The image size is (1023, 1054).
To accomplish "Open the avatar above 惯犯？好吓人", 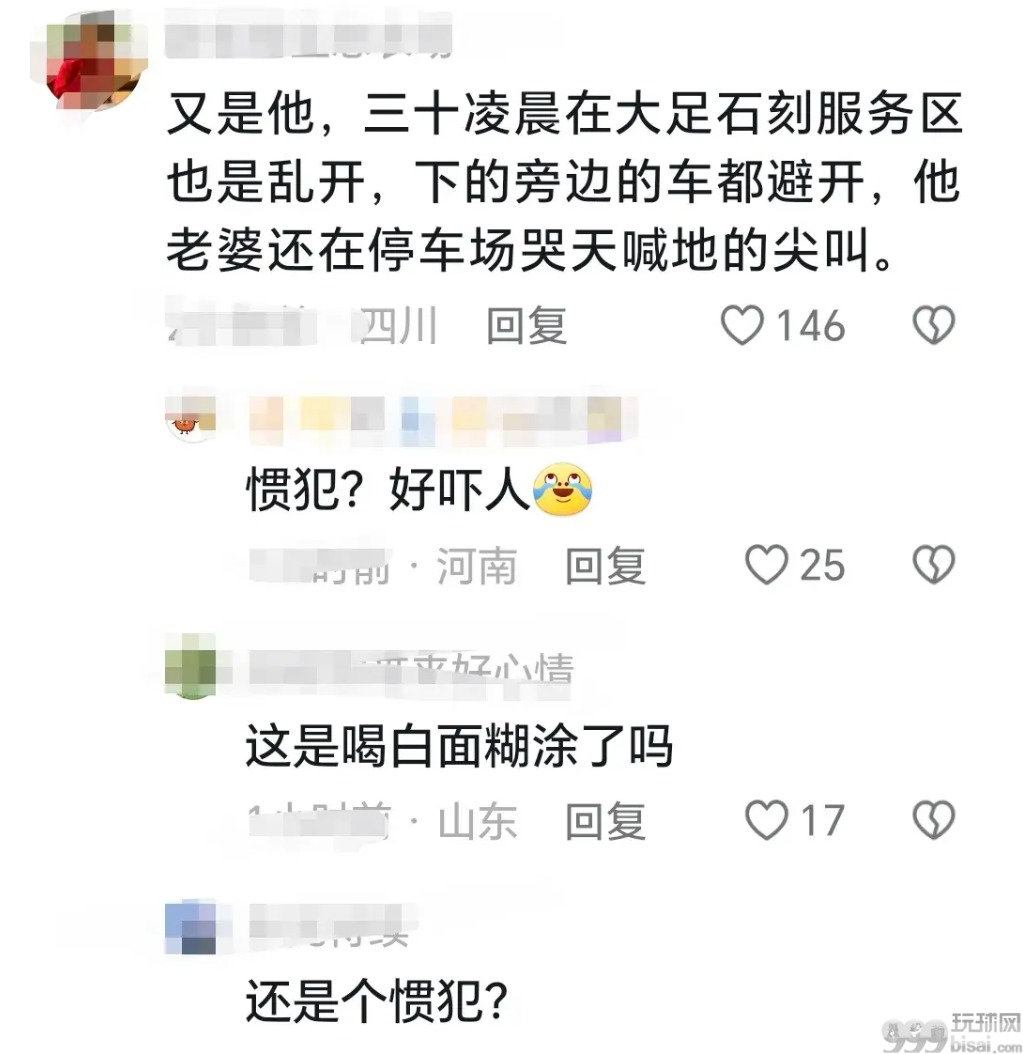I will (x=191, y=417).
